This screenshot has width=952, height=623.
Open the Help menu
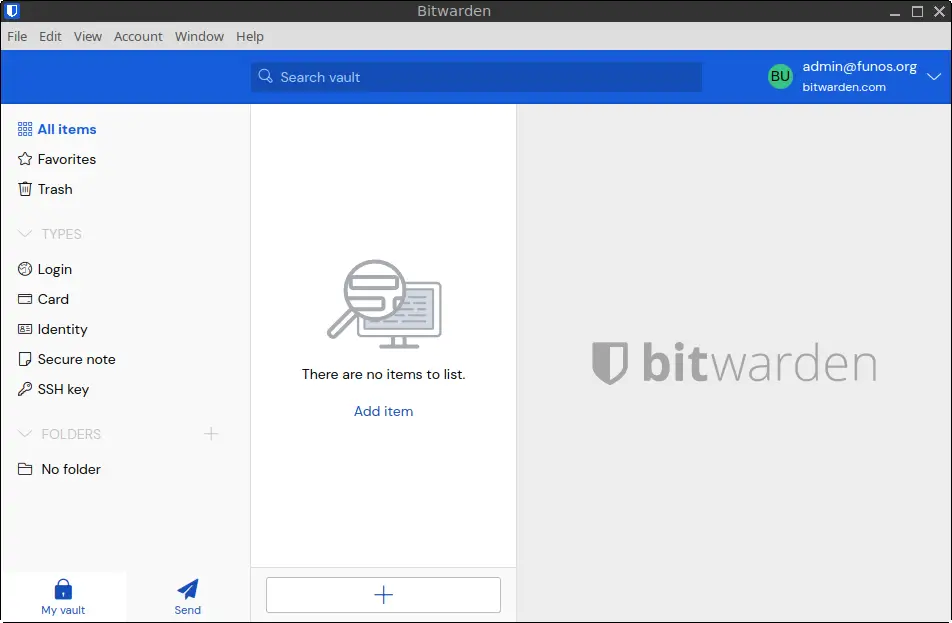click(x=250, y=36)
